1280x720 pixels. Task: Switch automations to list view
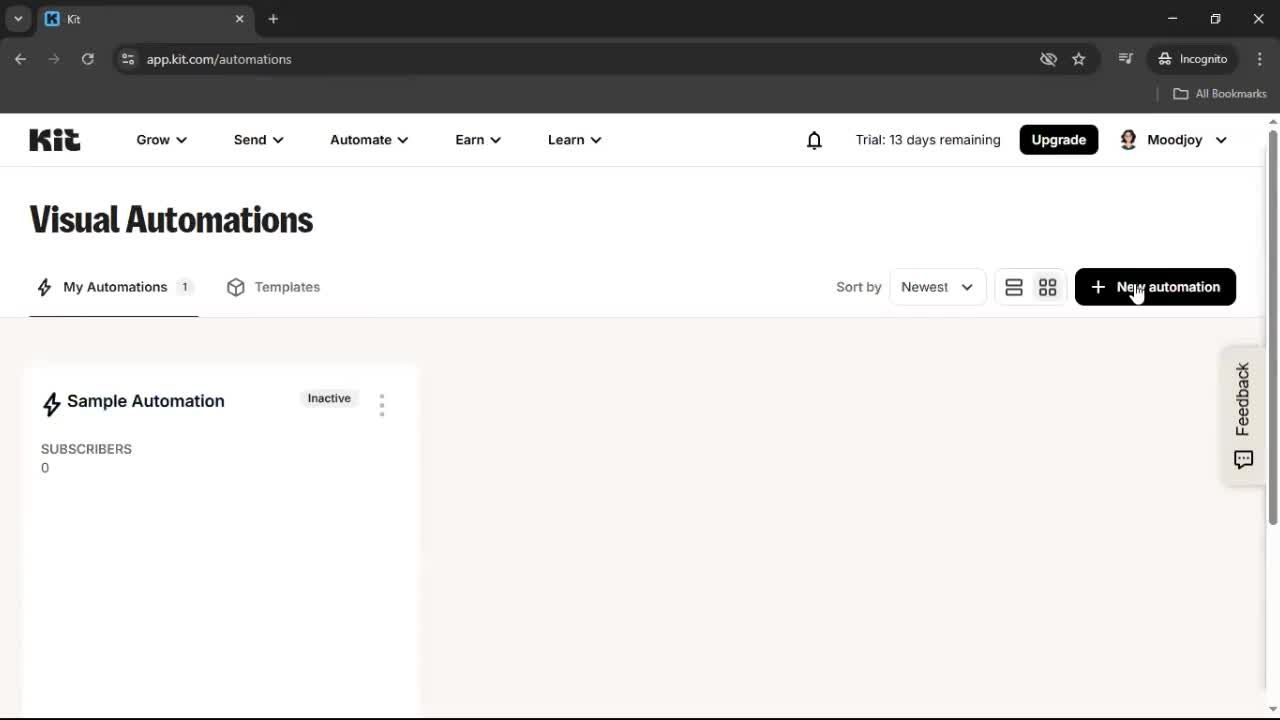click(x=1014, y=287)
